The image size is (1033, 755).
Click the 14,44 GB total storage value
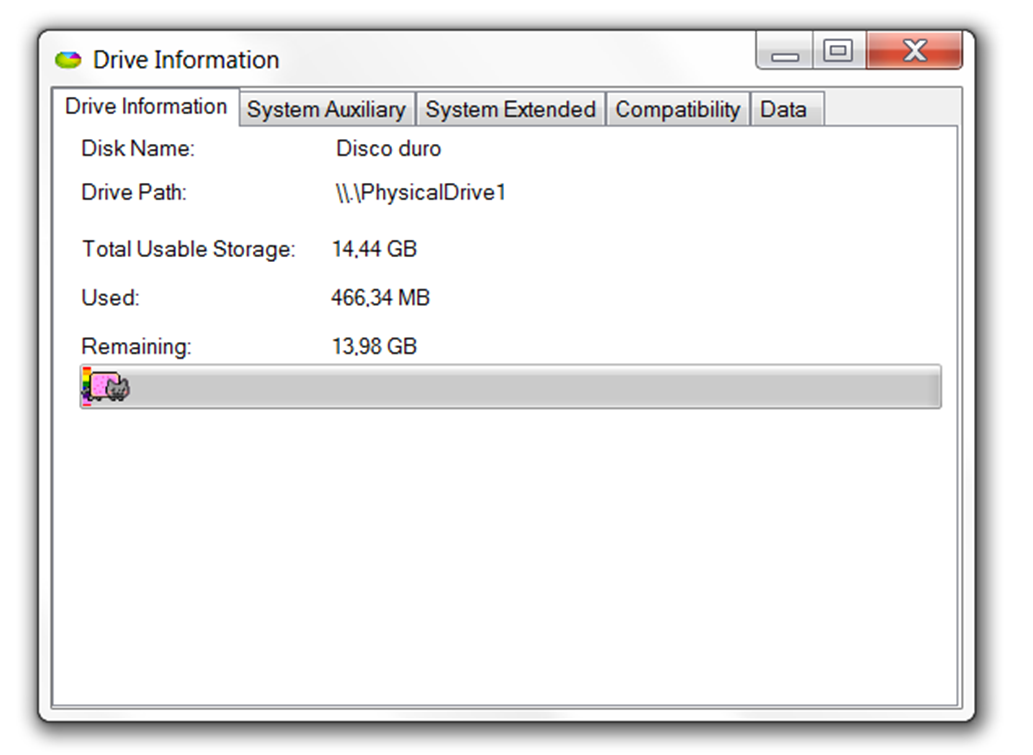click(x=374, y=249)
